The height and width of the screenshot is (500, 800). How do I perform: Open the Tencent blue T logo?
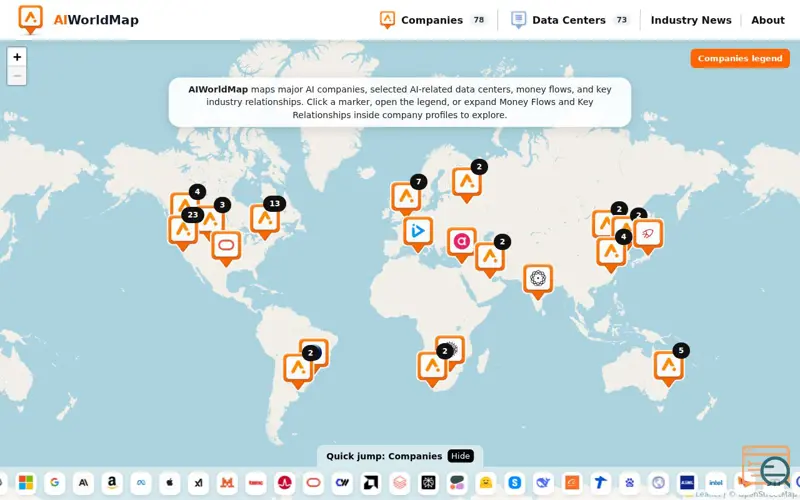pos(601,482)
